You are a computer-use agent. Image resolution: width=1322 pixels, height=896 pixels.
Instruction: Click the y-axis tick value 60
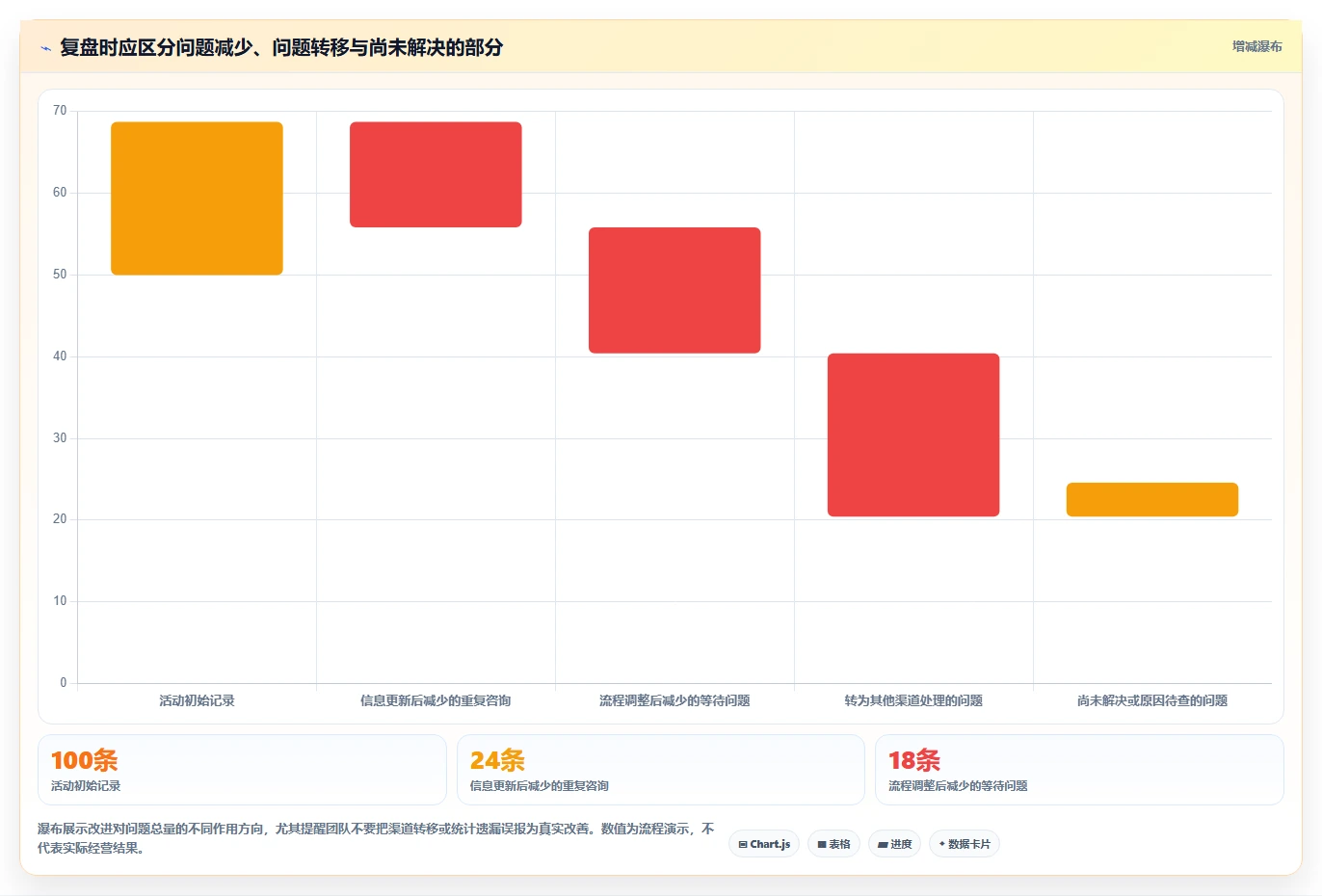(60, 193)
